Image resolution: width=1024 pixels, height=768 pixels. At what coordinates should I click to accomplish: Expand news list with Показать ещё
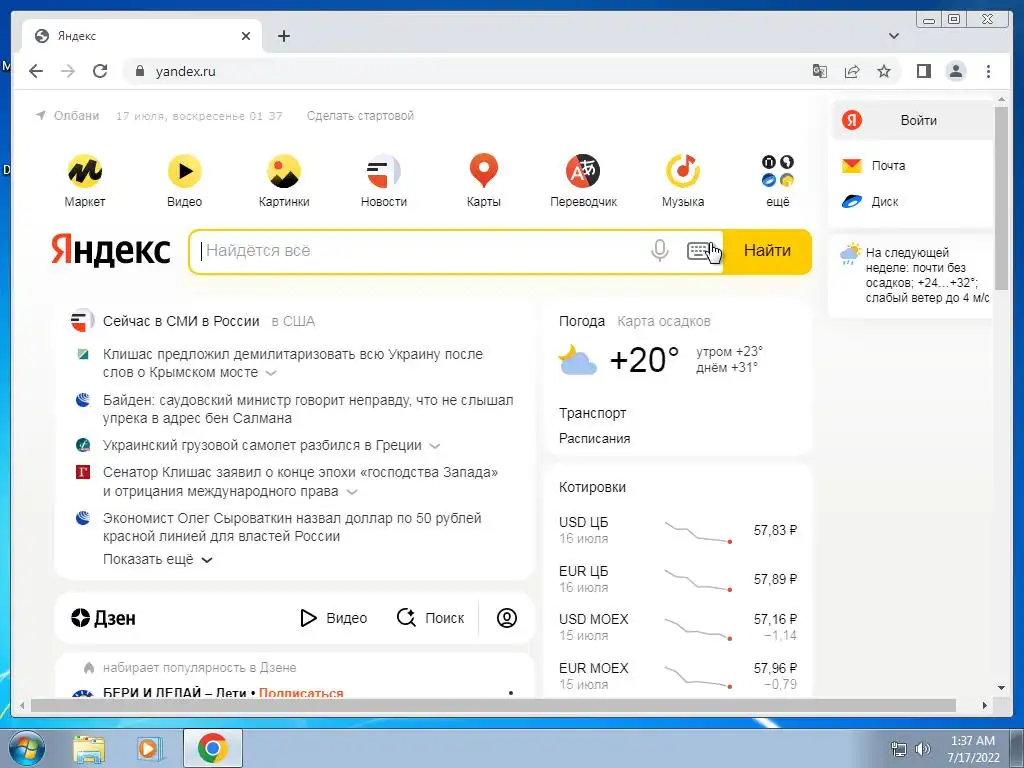click(x=158, y=560)
